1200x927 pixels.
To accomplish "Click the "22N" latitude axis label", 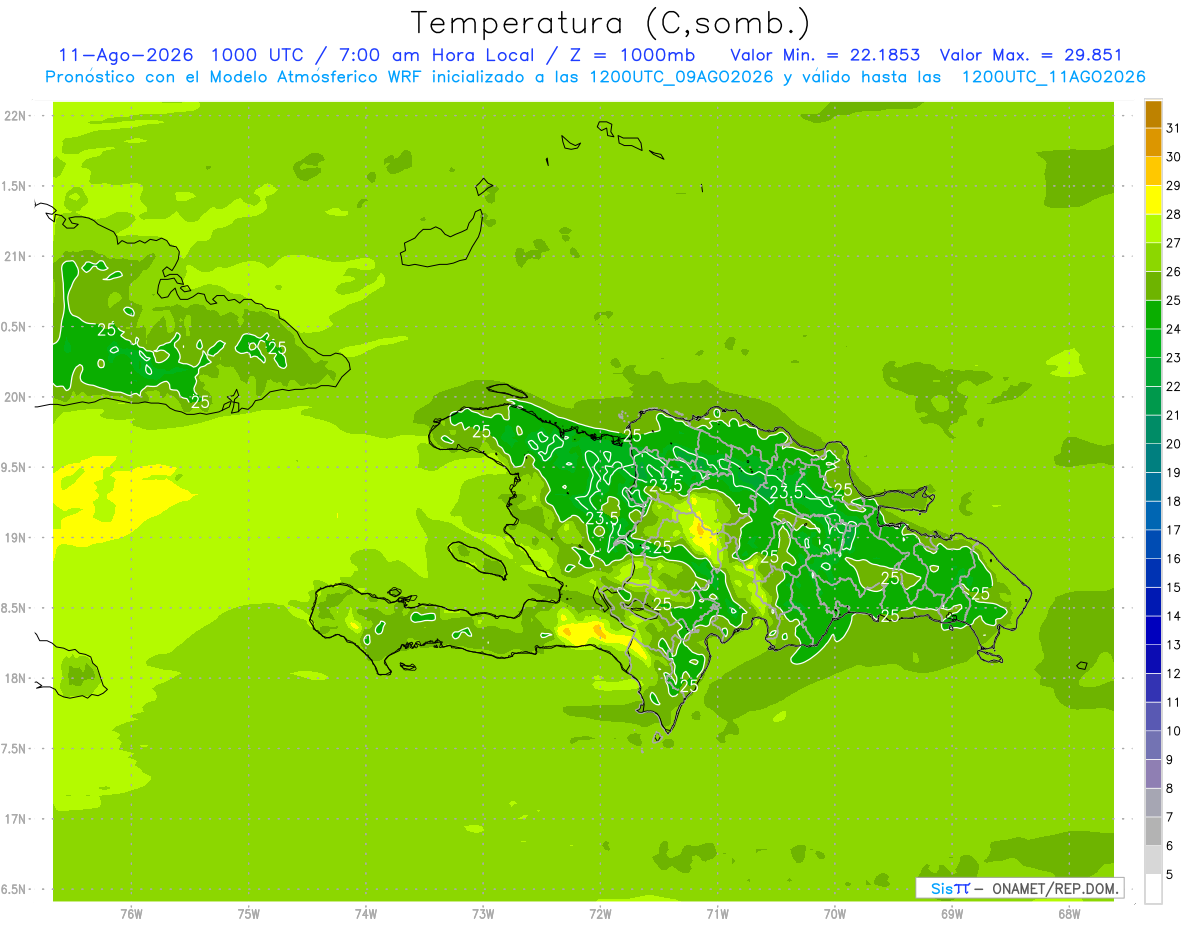I will coord(14,116).
